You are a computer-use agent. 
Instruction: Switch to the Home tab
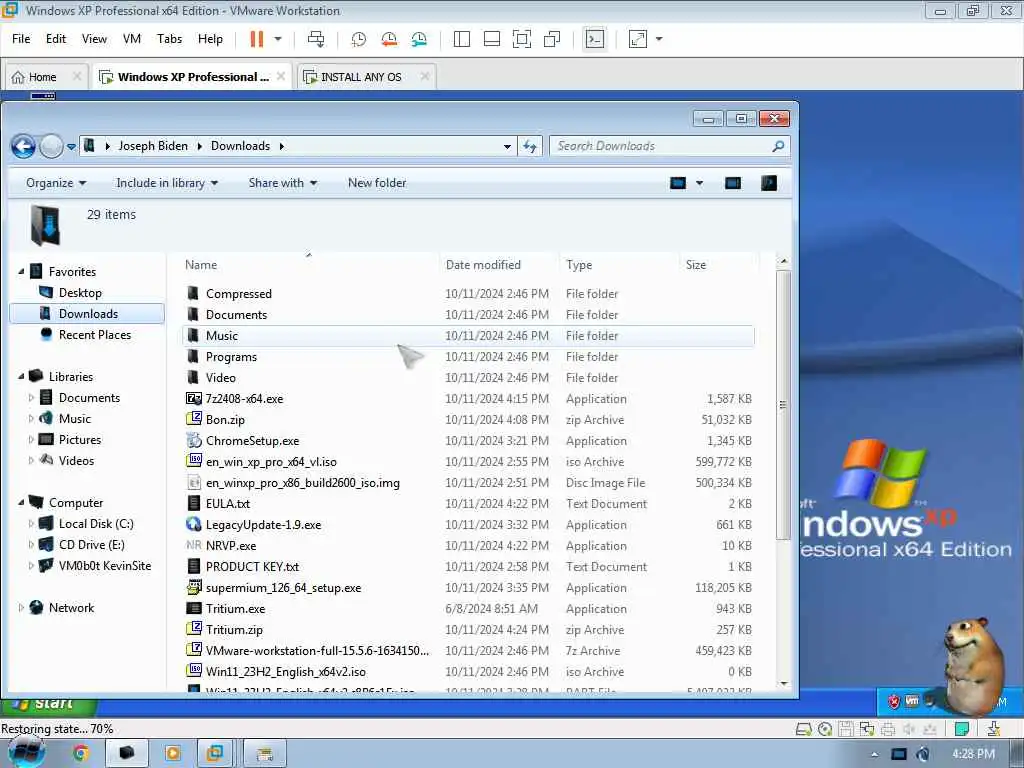(42, 77)
